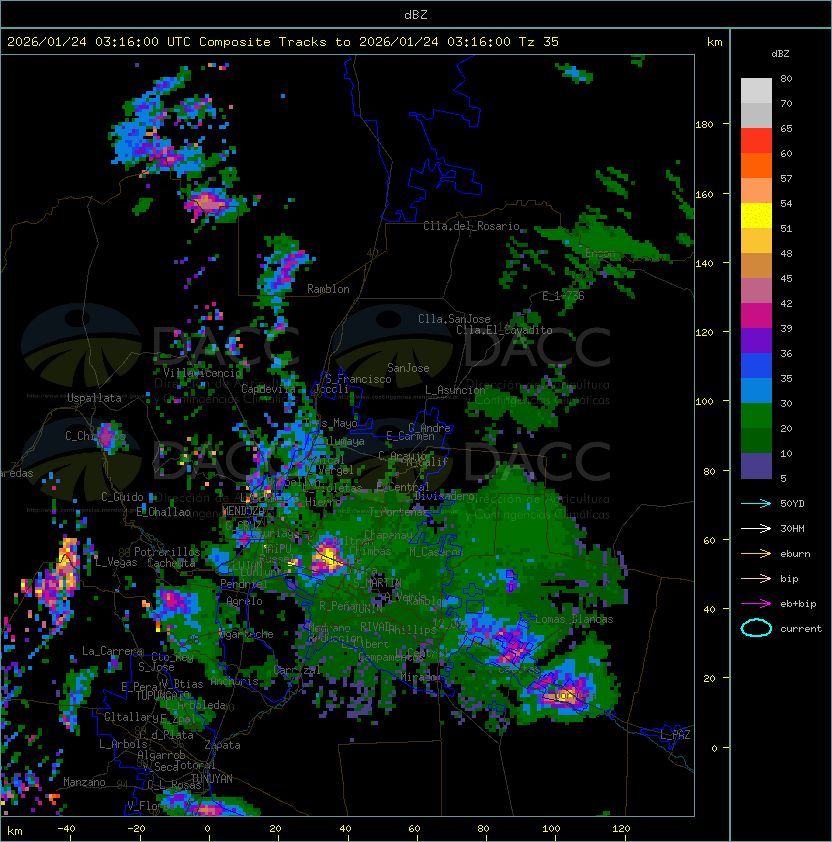
Task: Select the yellow eburn arrow icon
Action: [756, 554]
